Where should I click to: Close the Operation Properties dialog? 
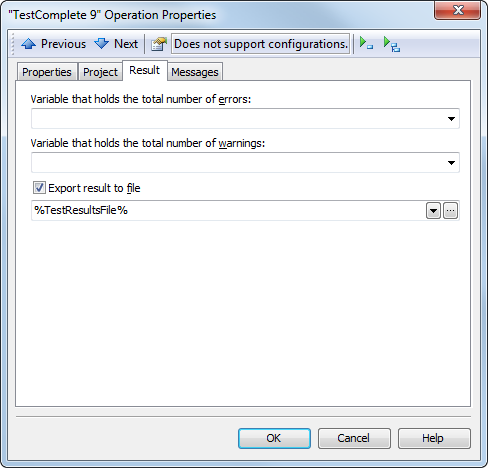tap(458, 10)
